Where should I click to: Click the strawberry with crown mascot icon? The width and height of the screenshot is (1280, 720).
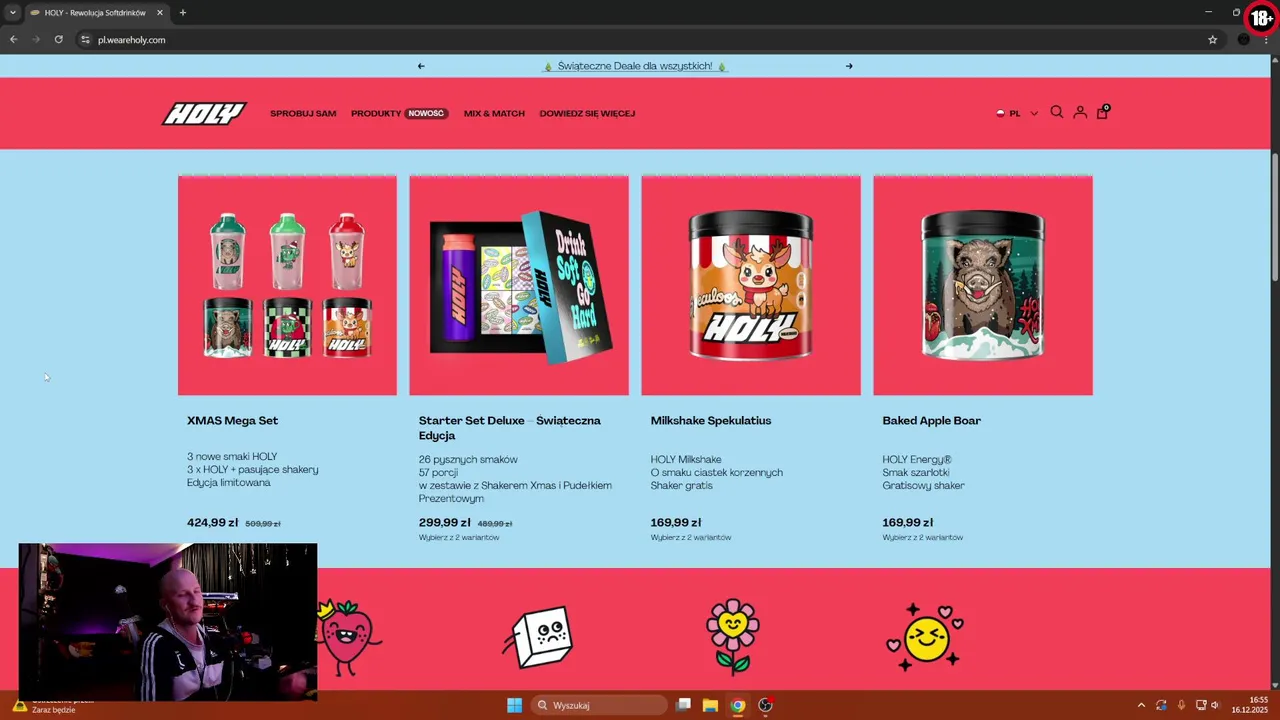348,637
